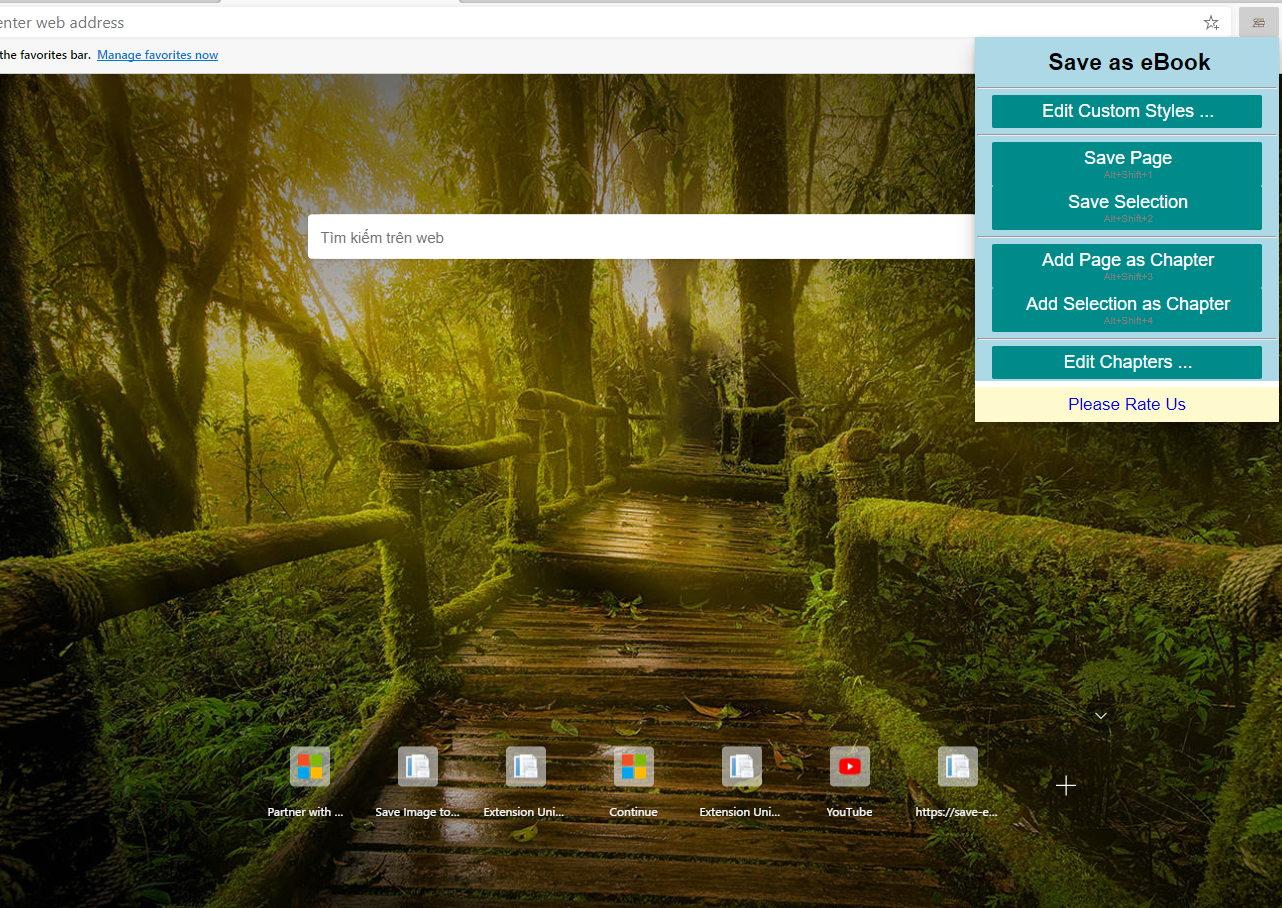The height and width of the screenshot is (908, 1282).
Task: Open the YouTube shortcut tile
Action: pos(849,767)
